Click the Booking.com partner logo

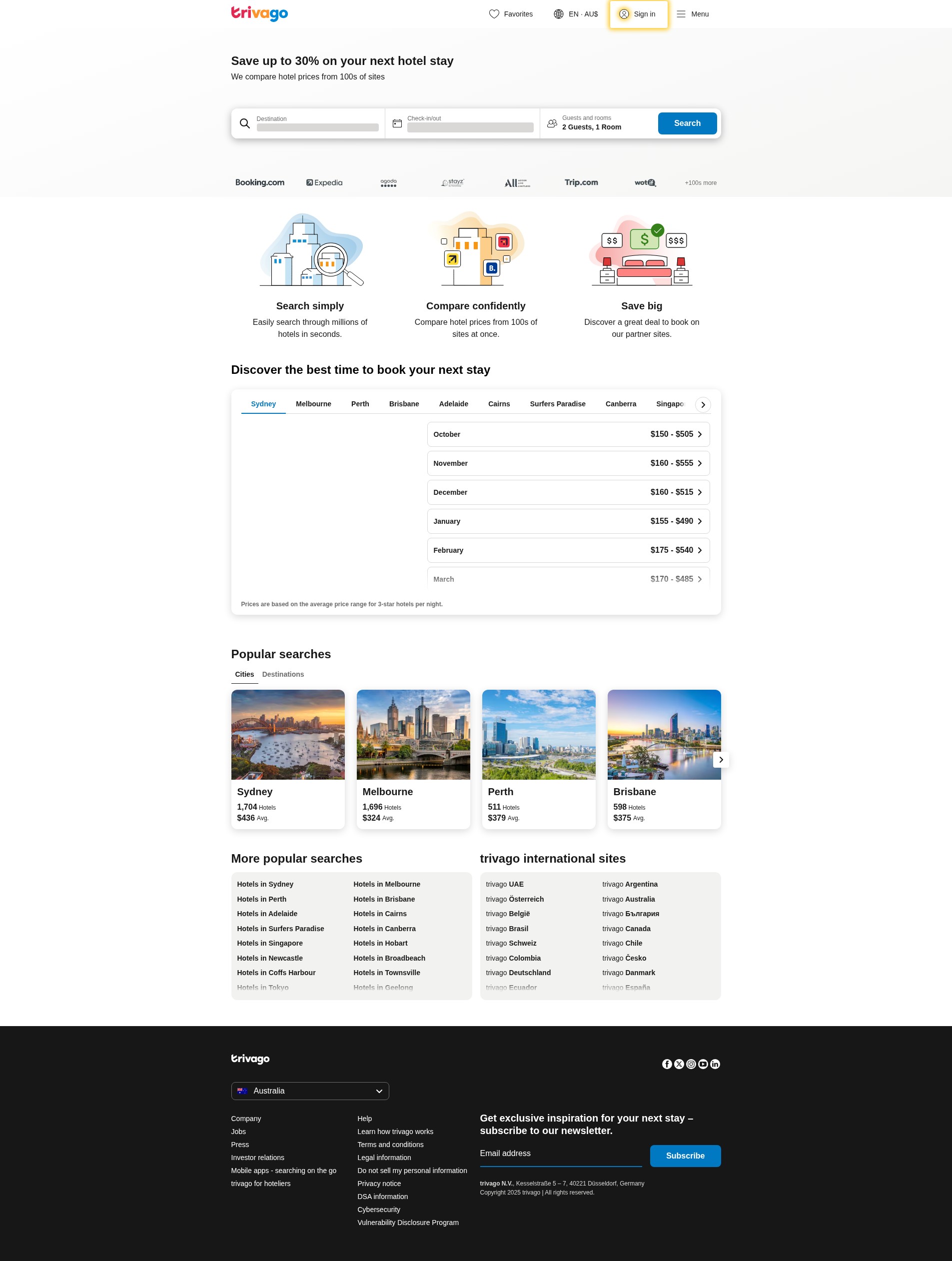point(260,182)
